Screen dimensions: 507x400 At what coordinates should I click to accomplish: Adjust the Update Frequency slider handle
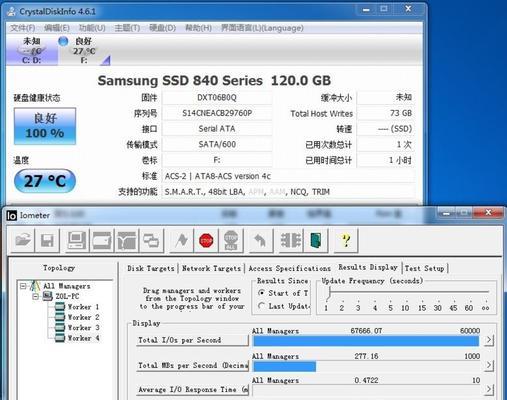point(329,294)
